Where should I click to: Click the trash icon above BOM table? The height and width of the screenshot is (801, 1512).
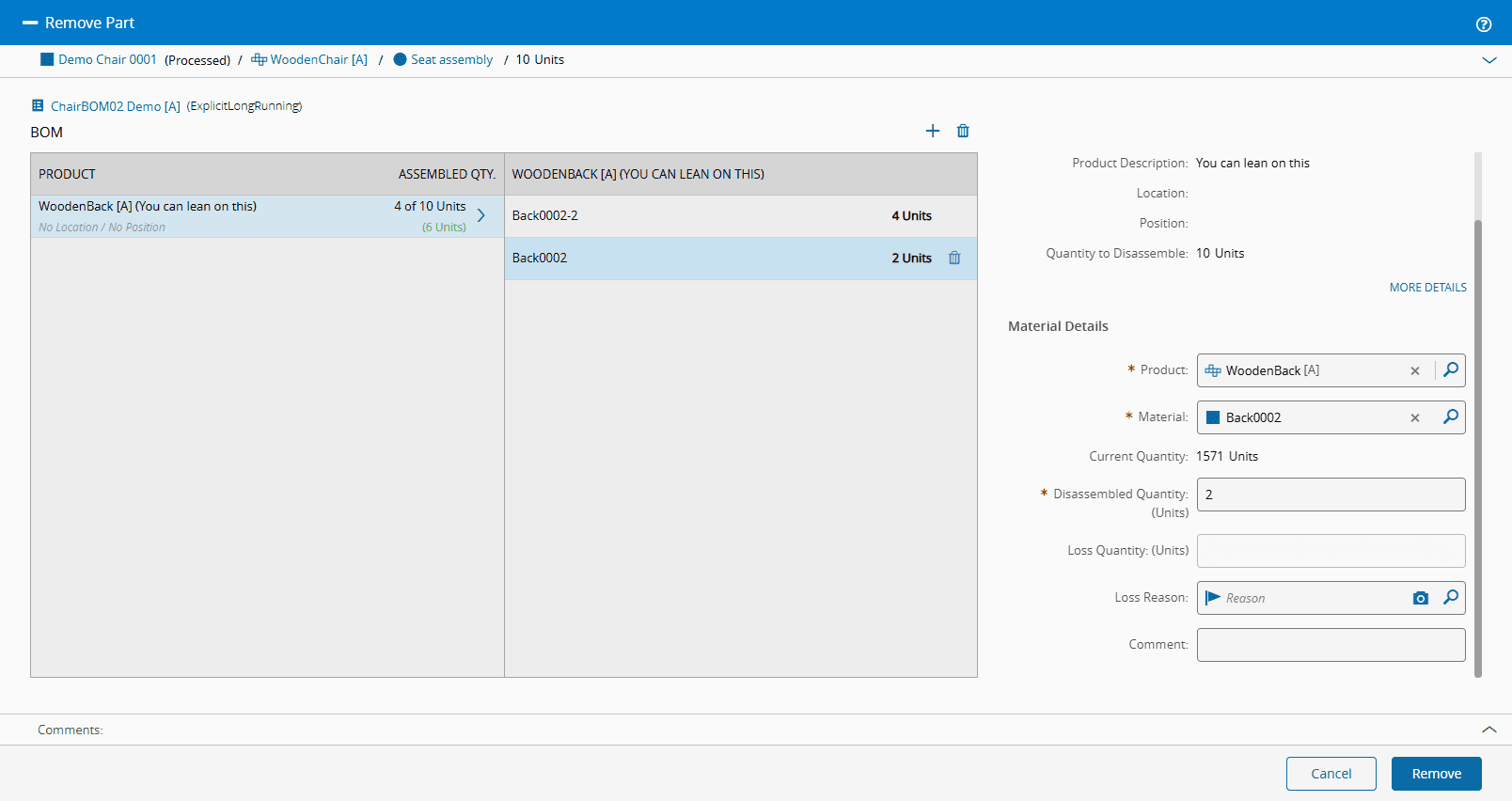[963, 131]
